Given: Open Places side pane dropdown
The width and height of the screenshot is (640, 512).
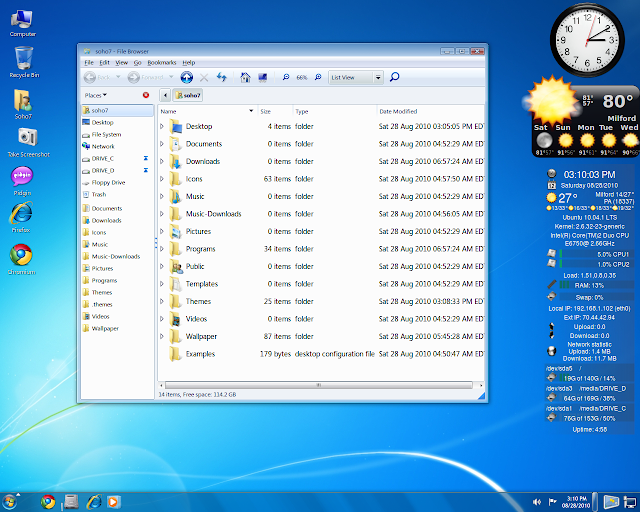Looking at the screenshot, I should (96, 95).
